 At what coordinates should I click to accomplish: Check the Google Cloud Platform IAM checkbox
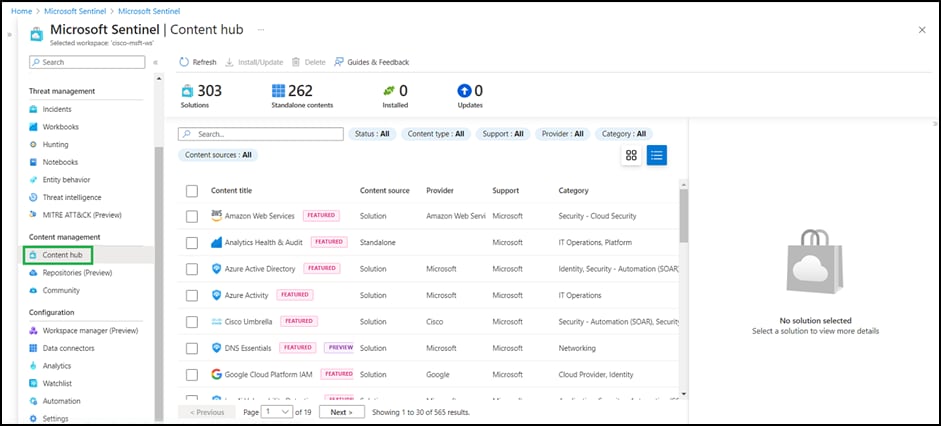click(192, 374)
